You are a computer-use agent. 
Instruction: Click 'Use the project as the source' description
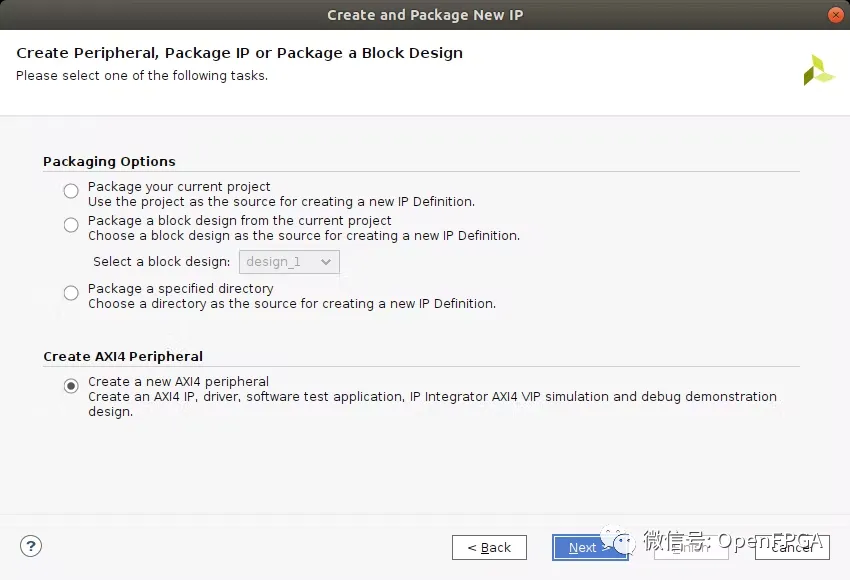click(281, 202)
